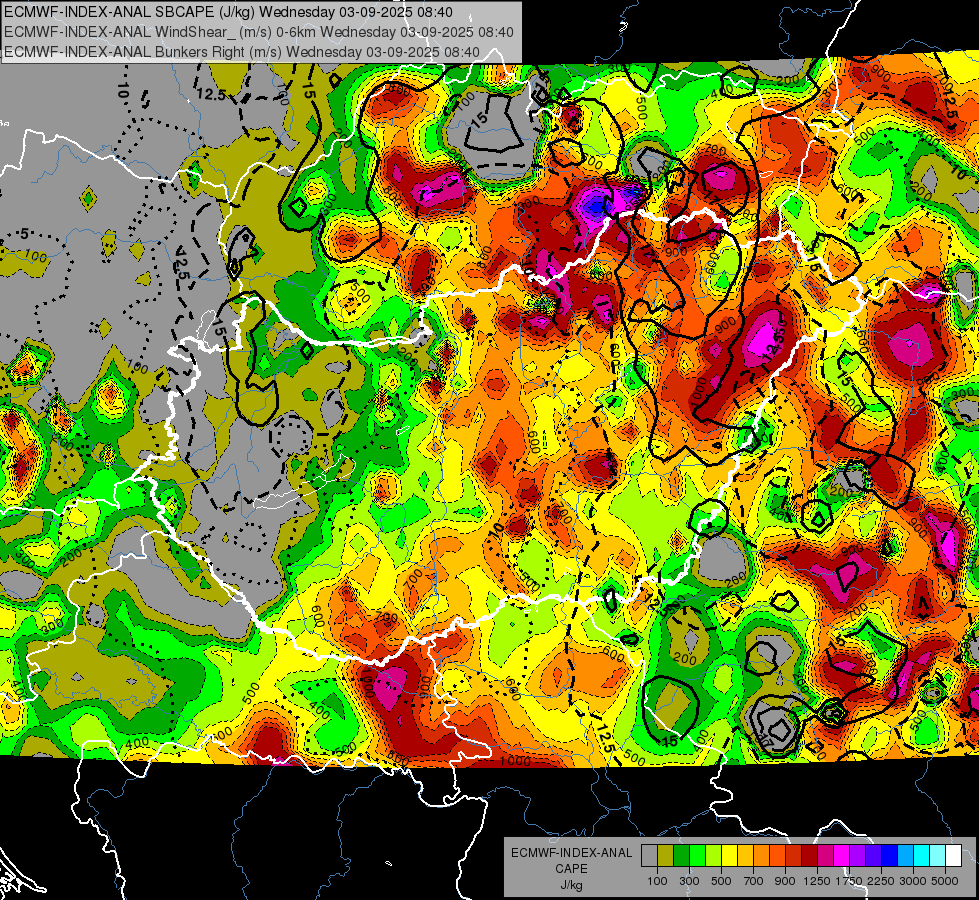Click the legend tick label 300
The height and width of the screenshot is (900, 979).
689,881
